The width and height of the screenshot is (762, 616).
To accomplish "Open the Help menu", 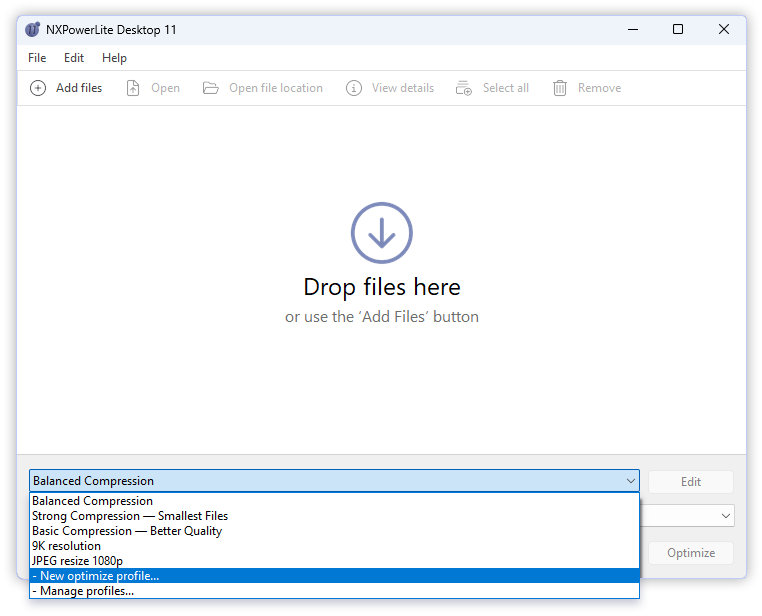I will point(114,58).
